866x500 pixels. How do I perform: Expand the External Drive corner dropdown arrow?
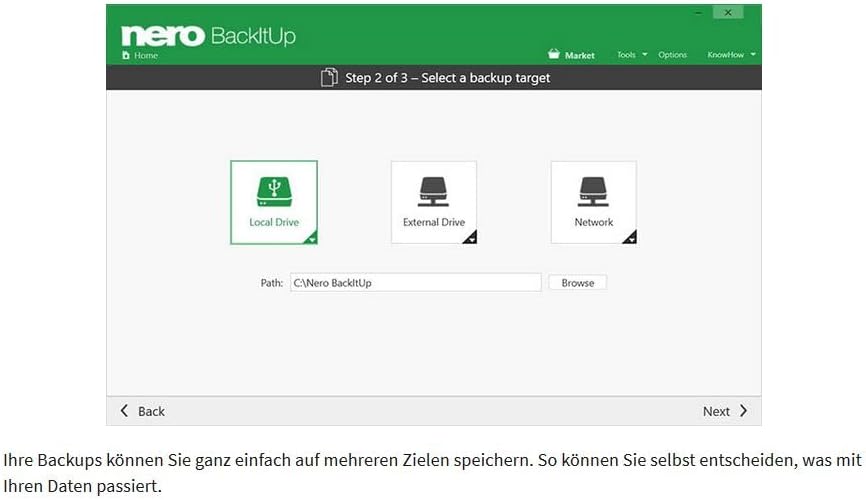tap(471, 238)
